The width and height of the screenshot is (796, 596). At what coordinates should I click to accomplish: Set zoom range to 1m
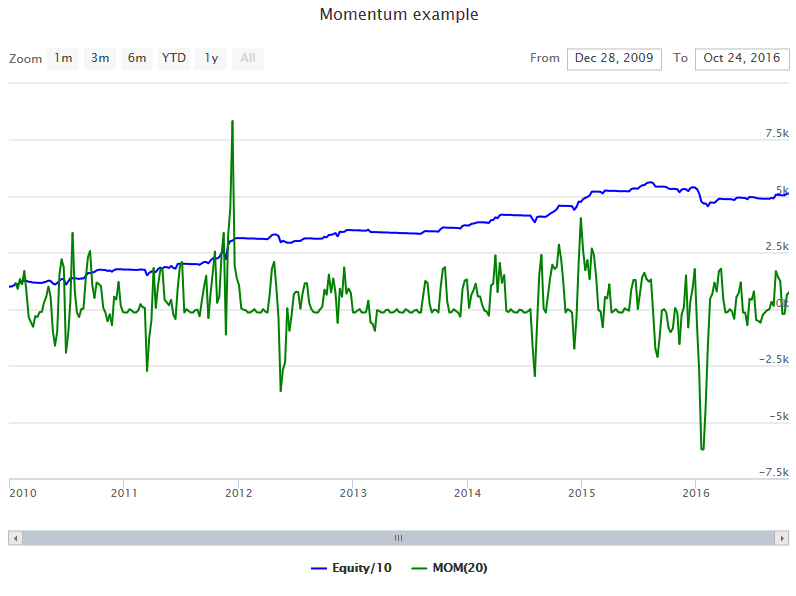63,59
